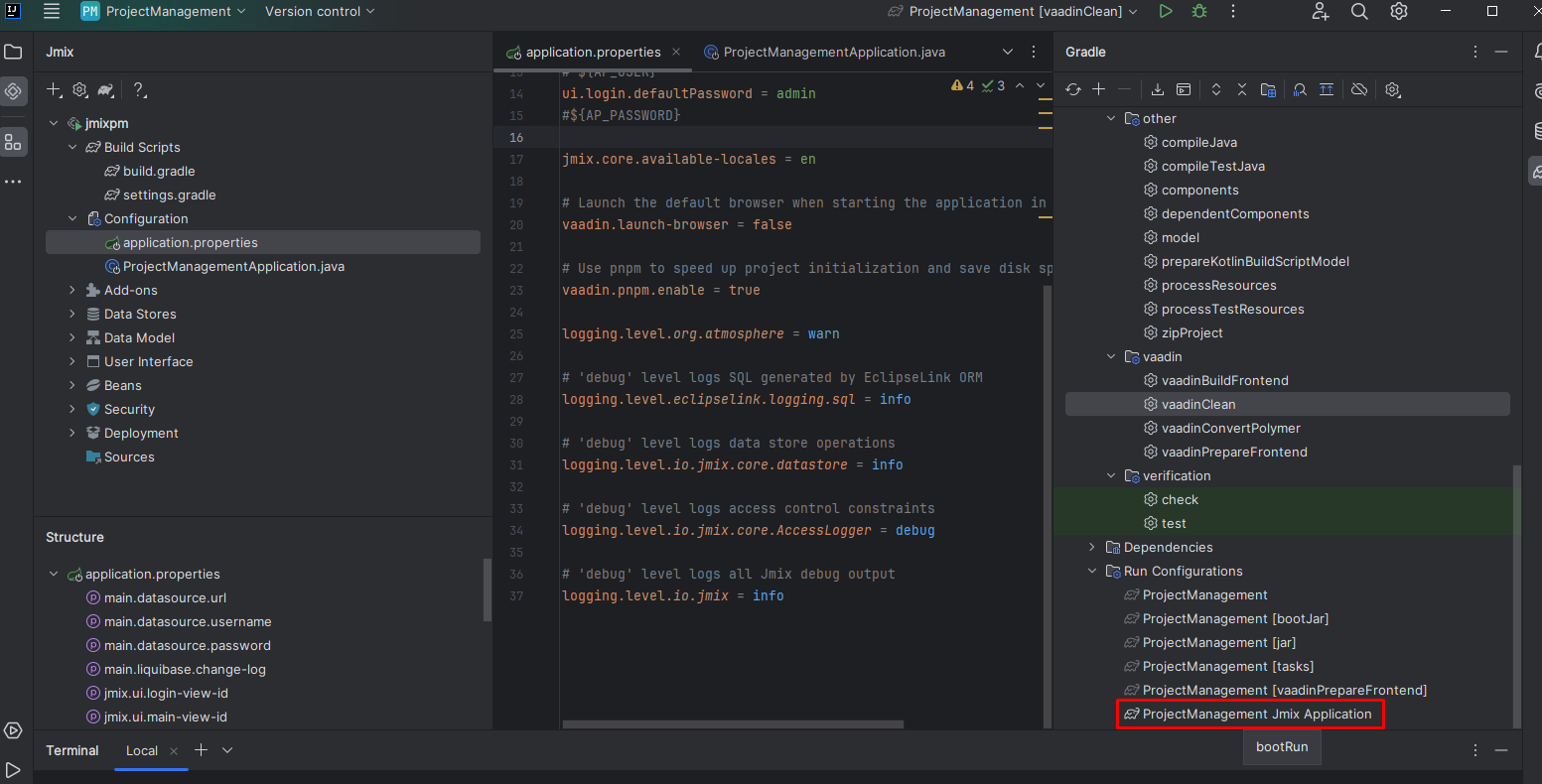
Task: Click the Jmix New plus icon
Action: coord(54,90)
